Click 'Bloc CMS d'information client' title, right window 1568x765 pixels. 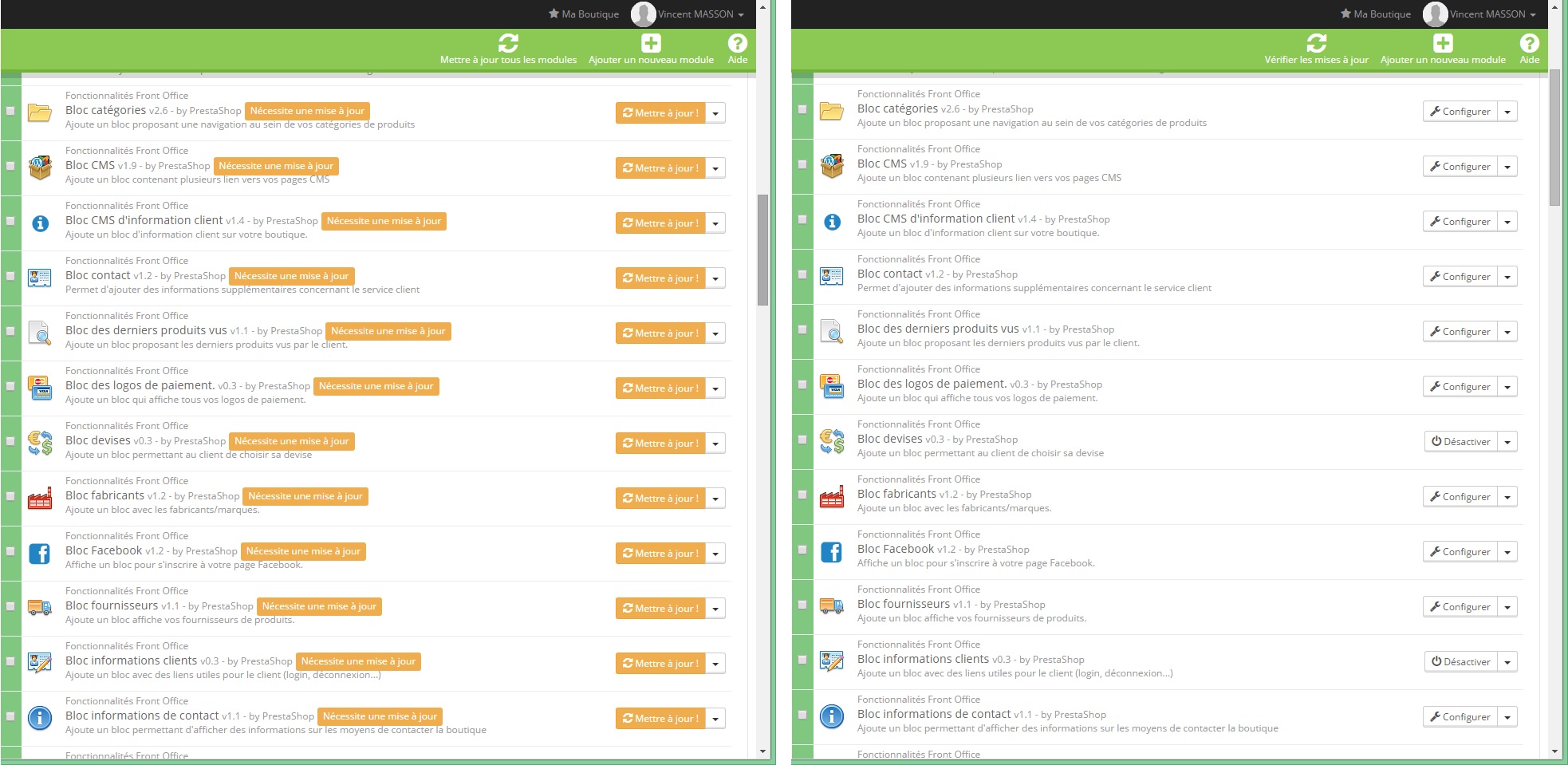[x=936, y=219]
